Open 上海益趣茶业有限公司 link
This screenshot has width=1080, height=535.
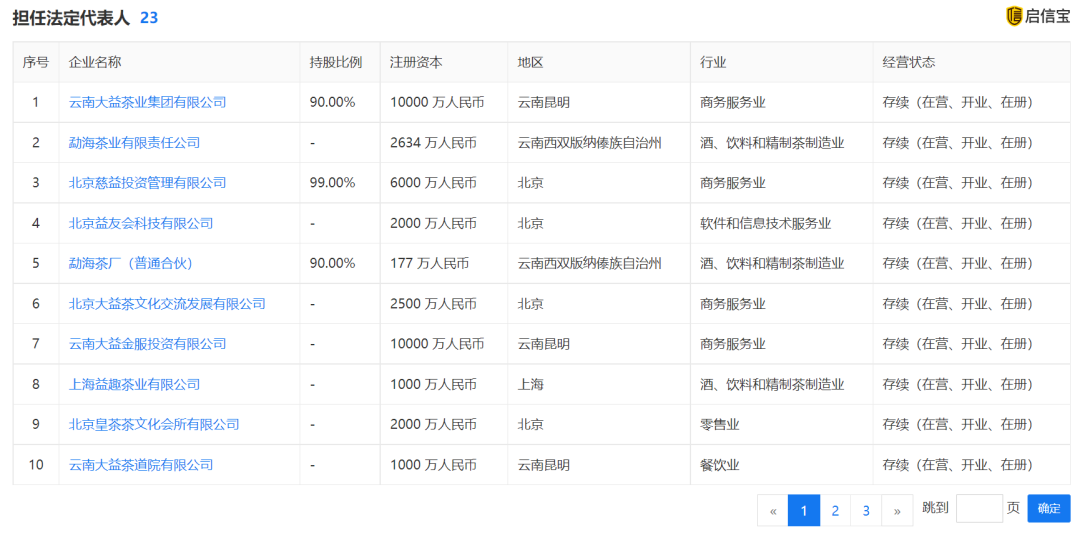(x=134, y=384)
